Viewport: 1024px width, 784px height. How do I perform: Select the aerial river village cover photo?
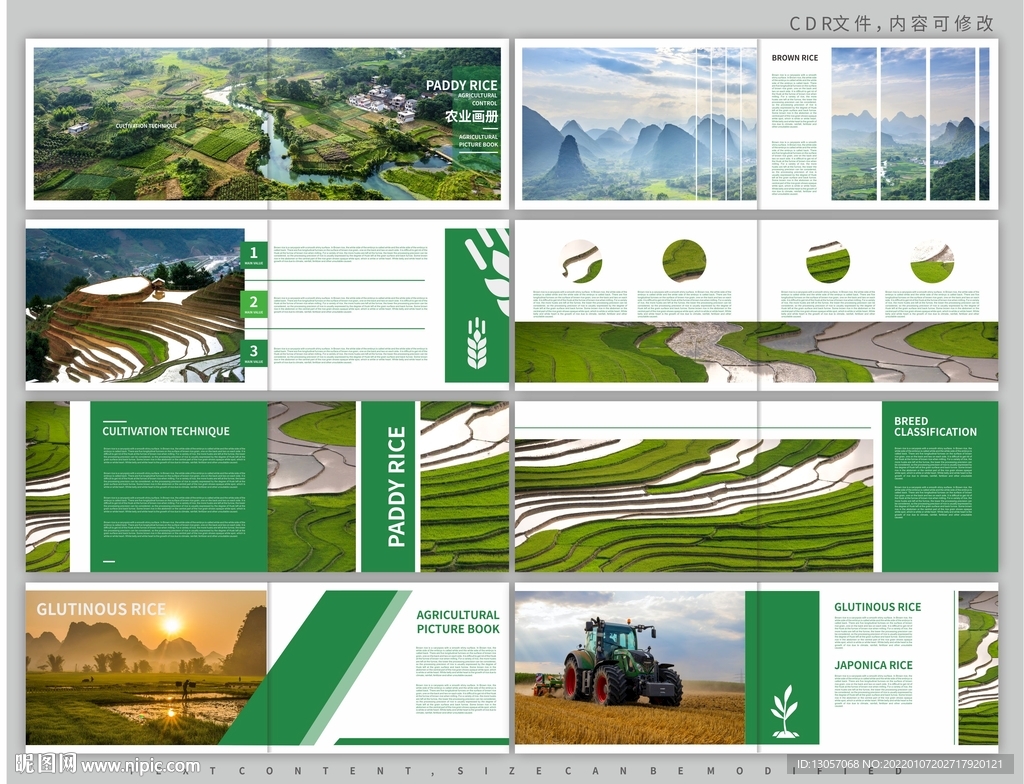coord(267,123)
